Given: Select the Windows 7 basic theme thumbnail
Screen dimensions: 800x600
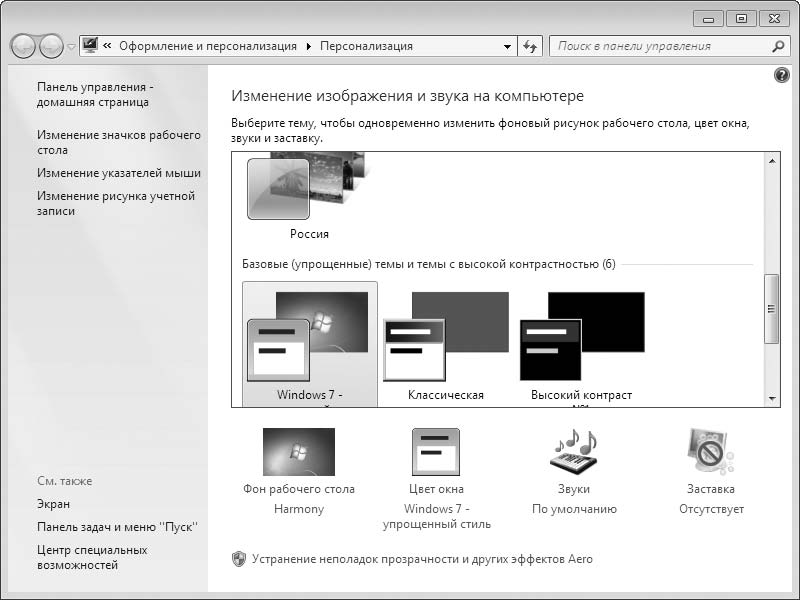Looking at the screenshot, I should click(308, 336).
